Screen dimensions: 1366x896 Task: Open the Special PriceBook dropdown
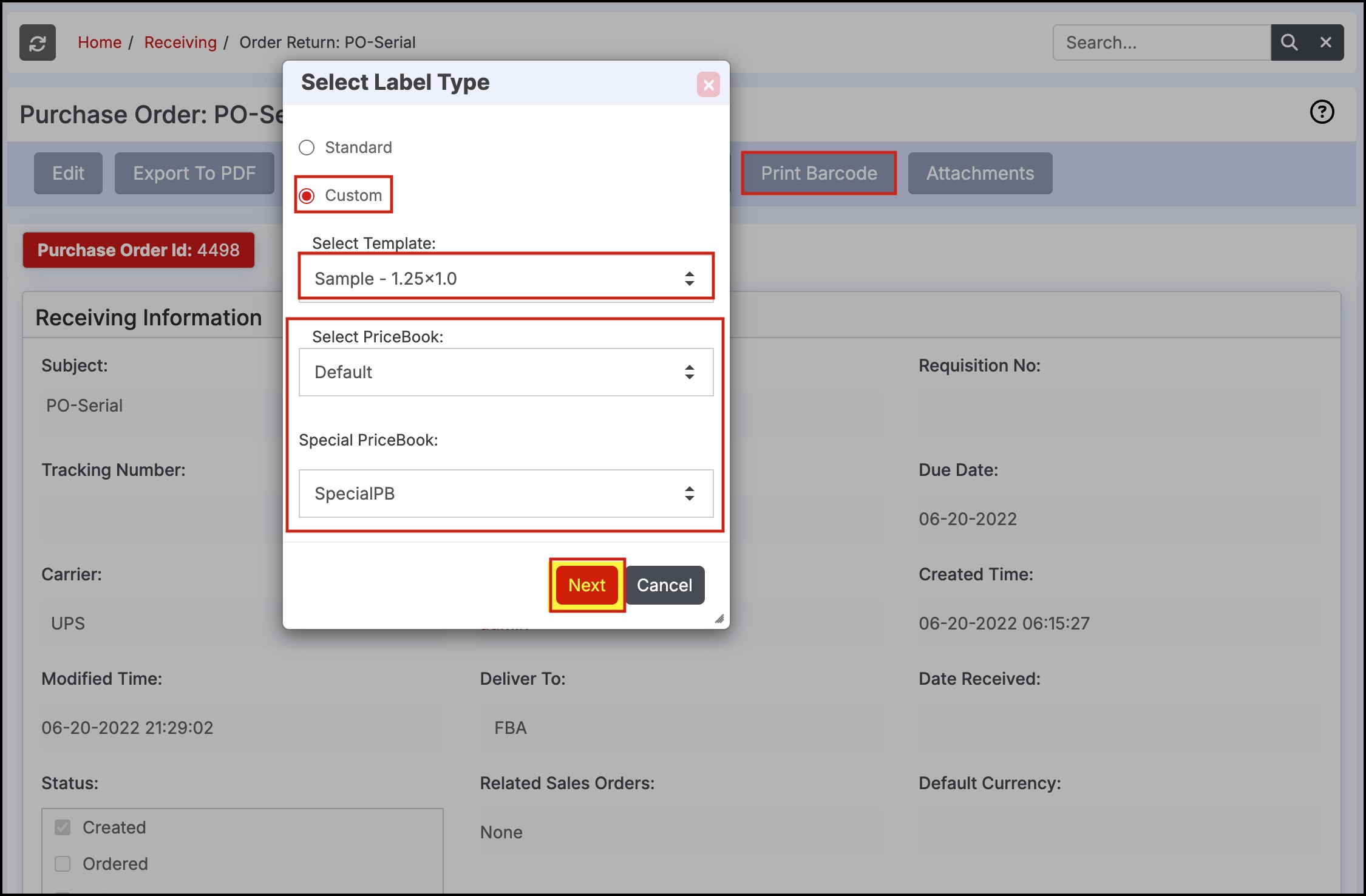pos(506,494)
